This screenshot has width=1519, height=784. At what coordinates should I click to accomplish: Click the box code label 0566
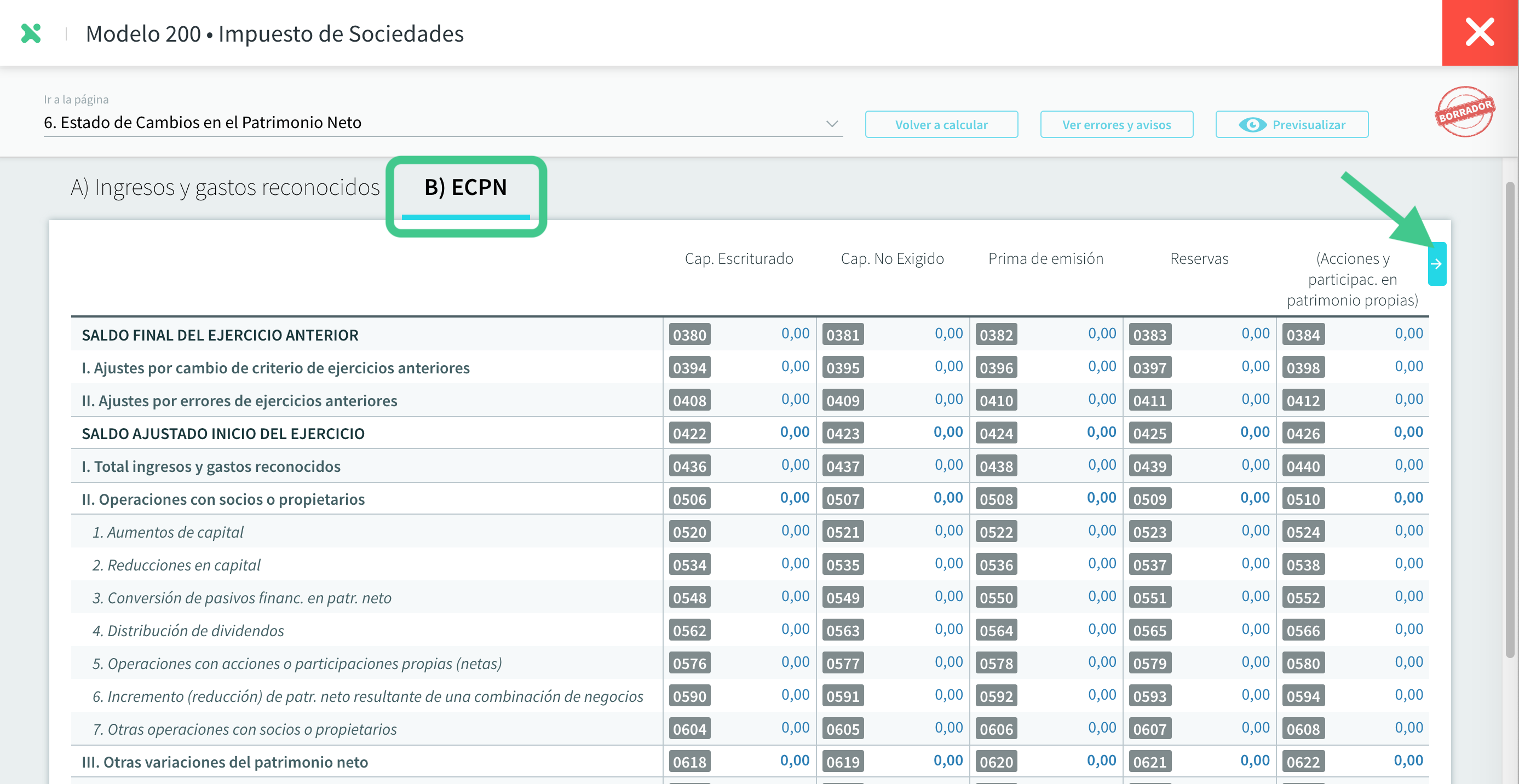(1303, 631)
